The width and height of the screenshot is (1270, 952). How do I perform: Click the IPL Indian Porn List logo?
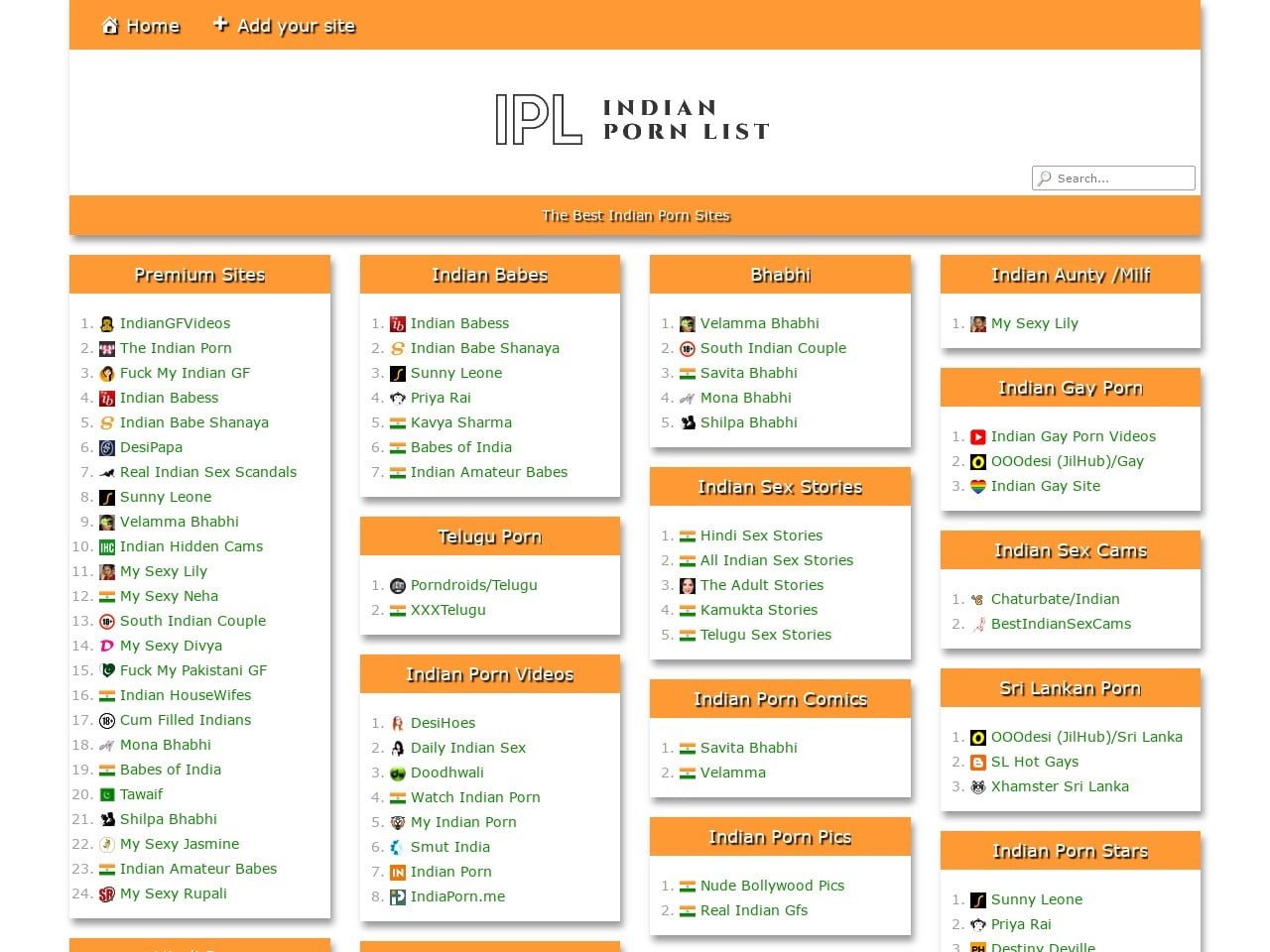pos(632,120)
